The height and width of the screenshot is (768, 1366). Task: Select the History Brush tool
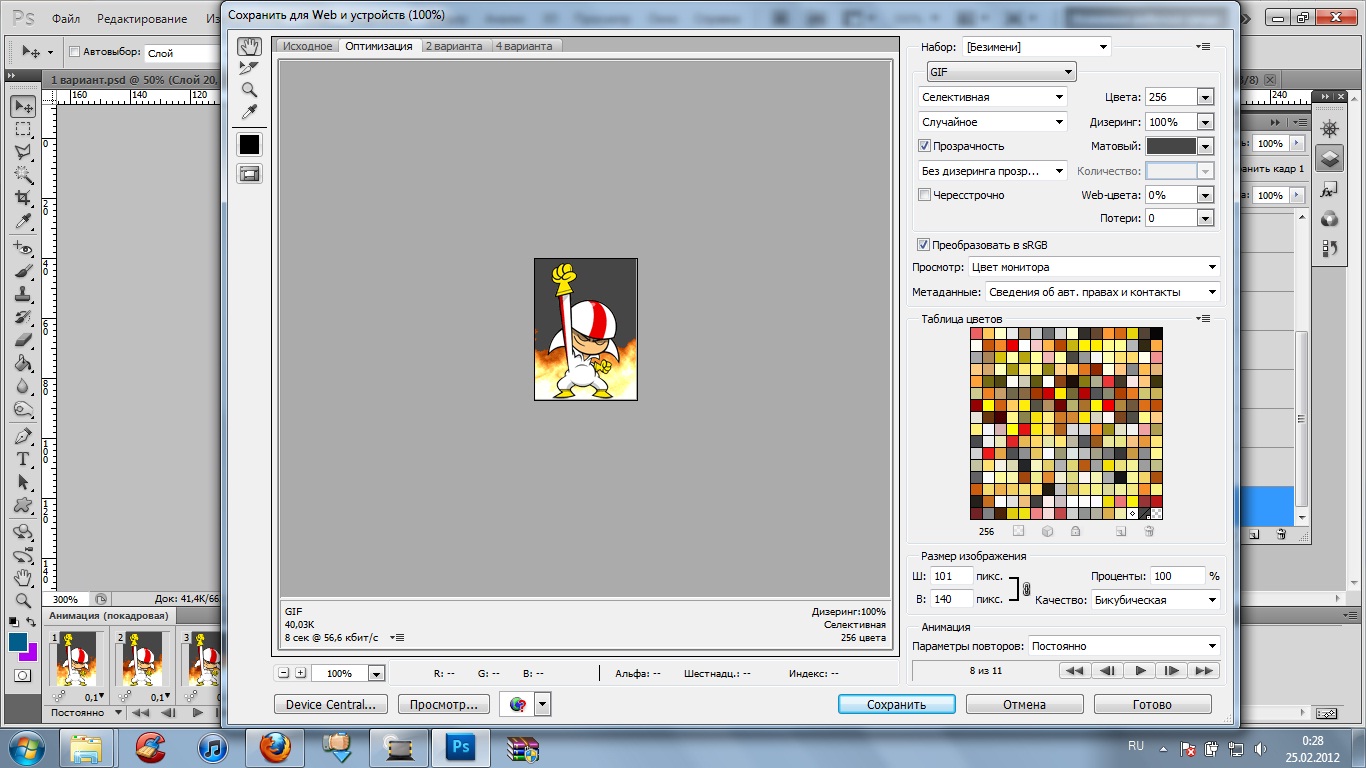click(23, 317)
